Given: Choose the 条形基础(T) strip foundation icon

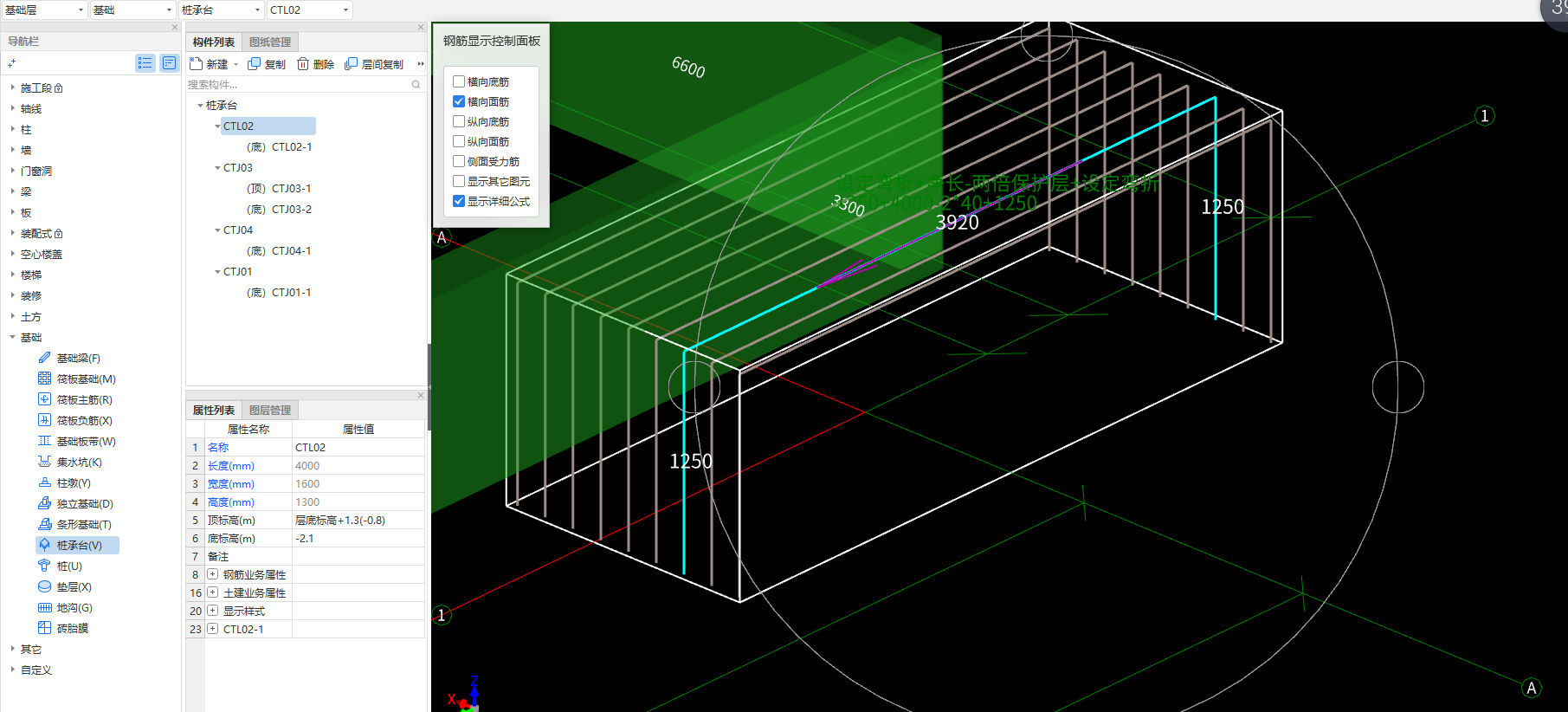Looking at the screenshot, I should [x=44, y=524].
